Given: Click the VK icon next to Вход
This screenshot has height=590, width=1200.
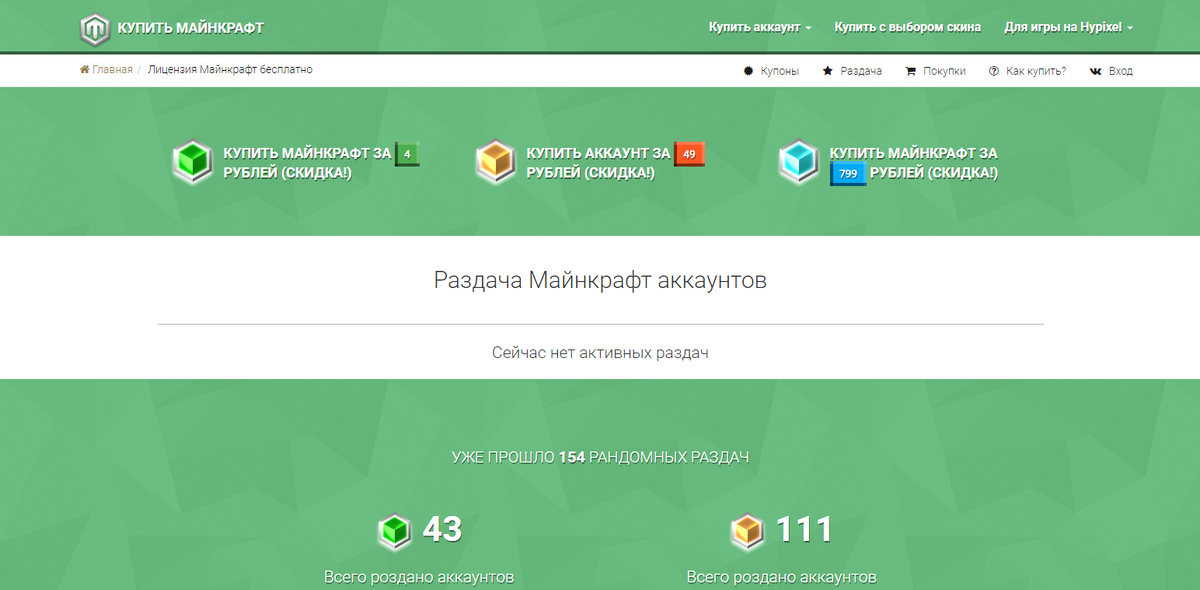Looking at the screenshot, I should click(1093, 70).
